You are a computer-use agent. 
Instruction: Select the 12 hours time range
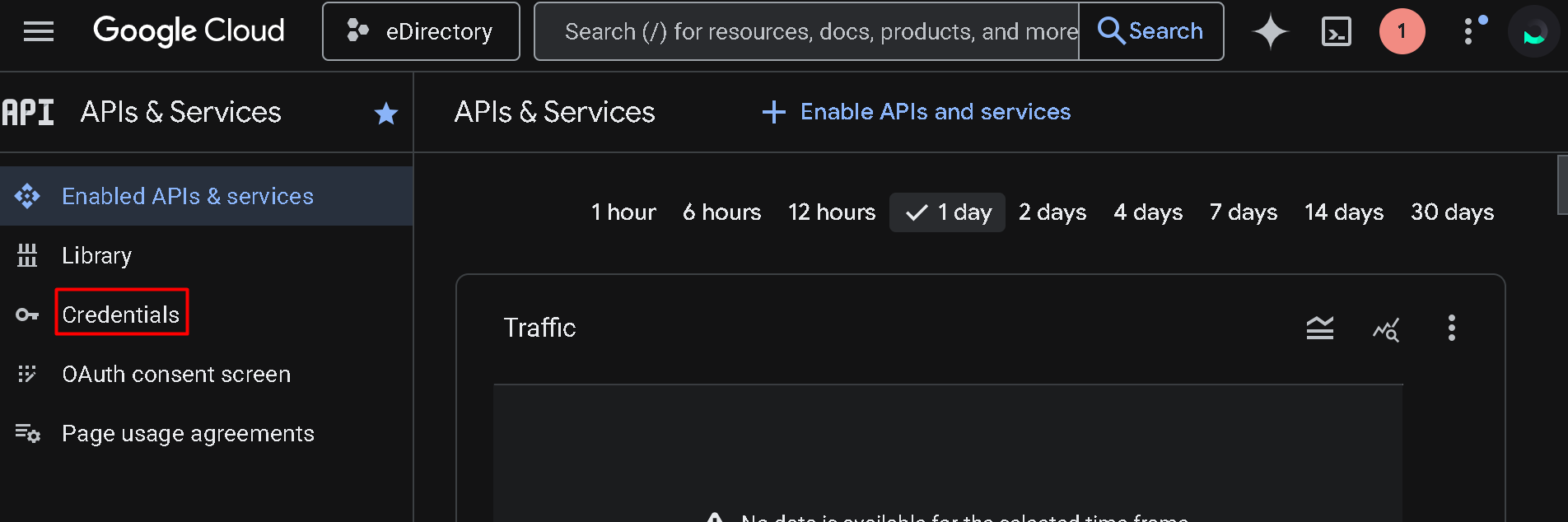(x=832, y=212)
